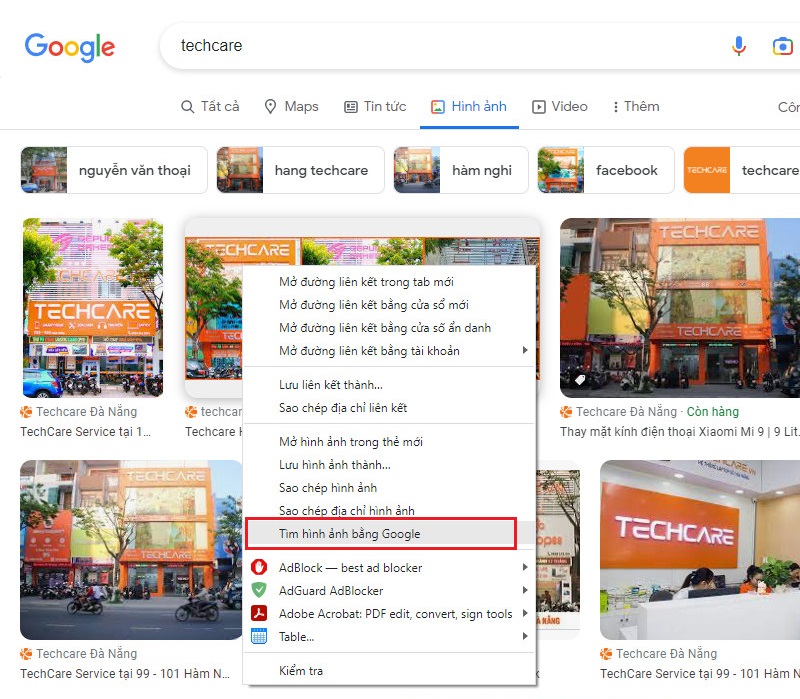
Task: Switch to the Video tab
Action: 560,106
